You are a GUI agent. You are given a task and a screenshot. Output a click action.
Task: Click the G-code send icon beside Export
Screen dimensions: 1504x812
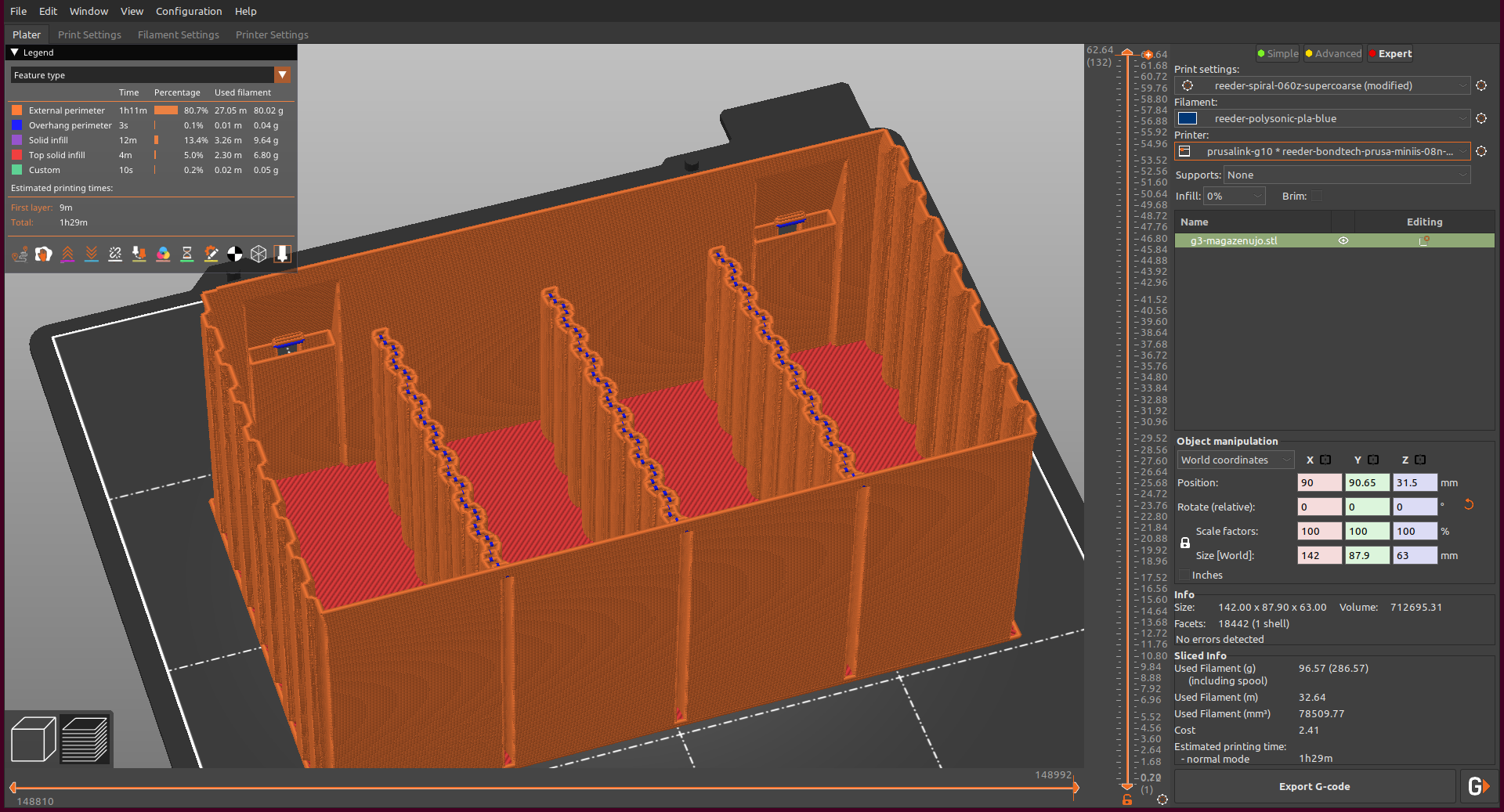click(x=1478, y=786)
